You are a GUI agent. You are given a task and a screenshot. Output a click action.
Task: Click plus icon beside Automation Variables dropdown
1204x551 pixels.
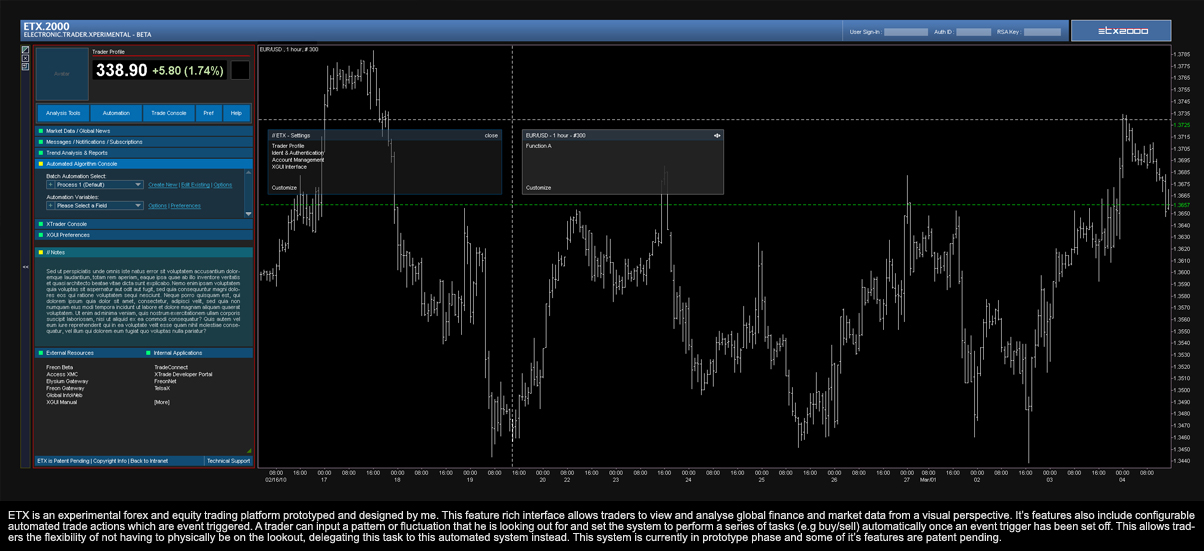(50, 206)
